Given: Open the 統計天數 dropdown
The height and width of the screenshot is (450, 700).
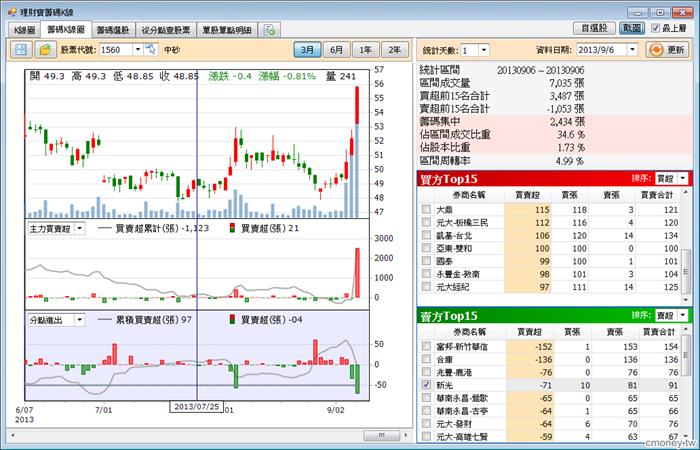Looking at the screenshot, I should [x=484, y=50].
